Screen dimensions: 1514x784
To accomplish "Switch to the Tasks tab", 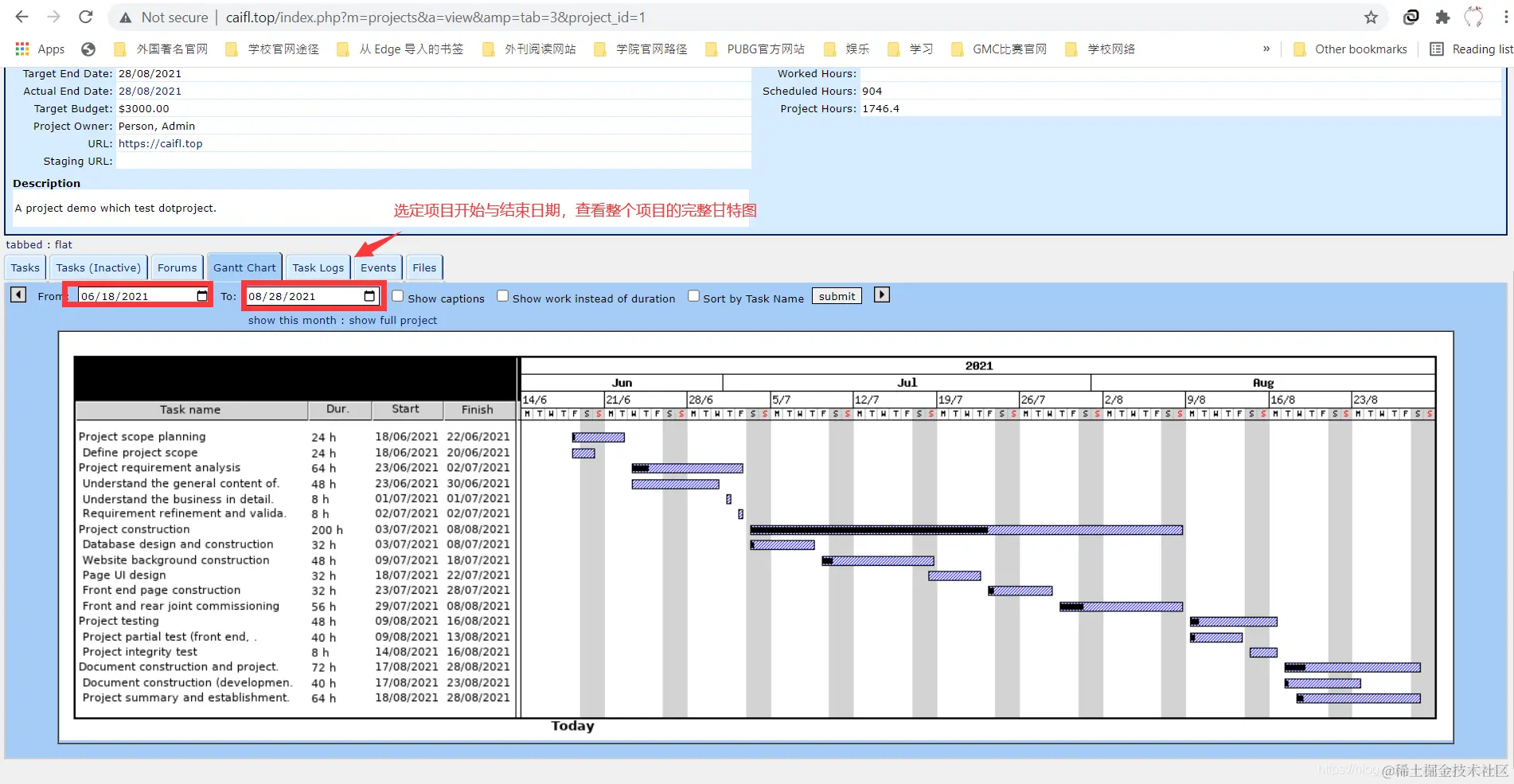I will [25, 268].
